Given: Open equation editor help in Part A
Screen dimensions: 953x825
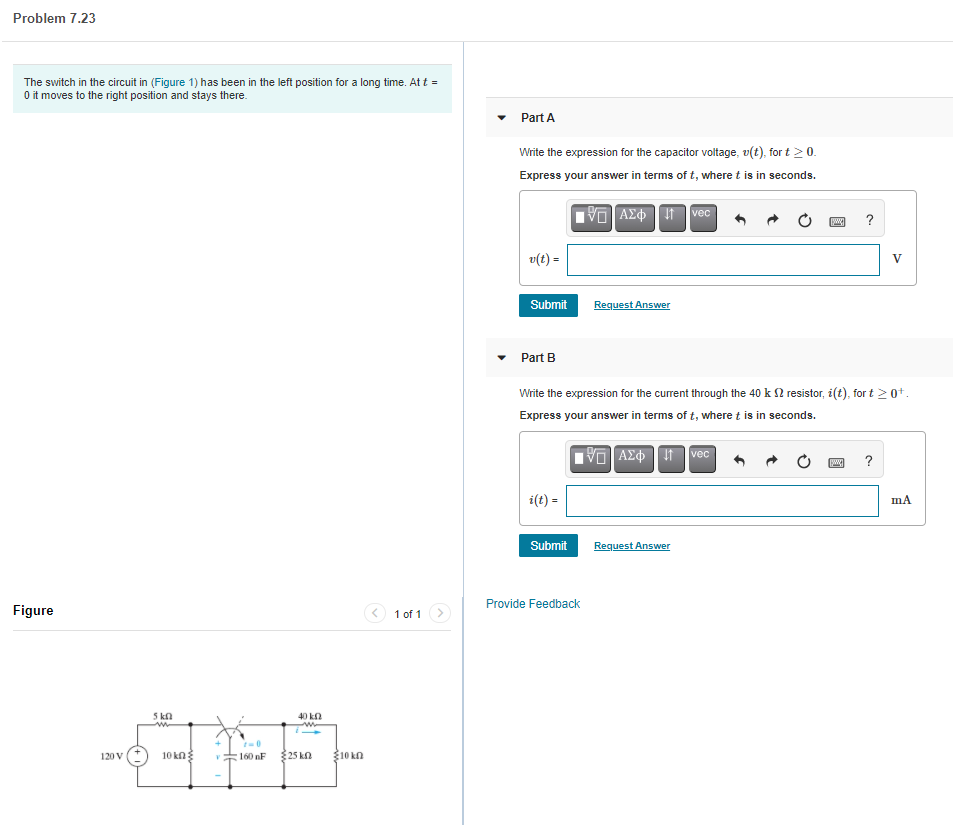Looking at the screenshot, I should (868, 219).
